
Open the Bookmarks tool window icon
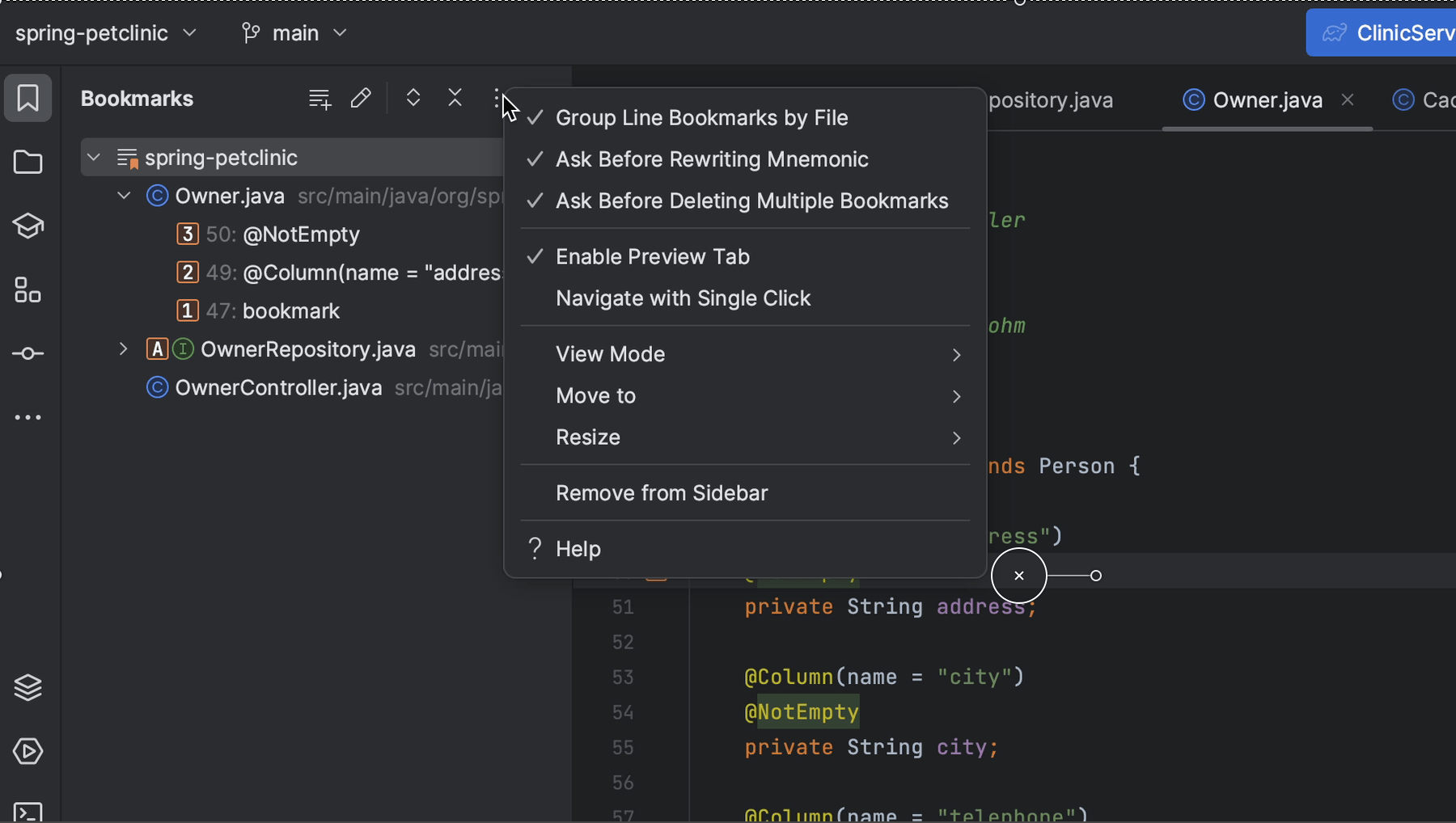(28, 98)
